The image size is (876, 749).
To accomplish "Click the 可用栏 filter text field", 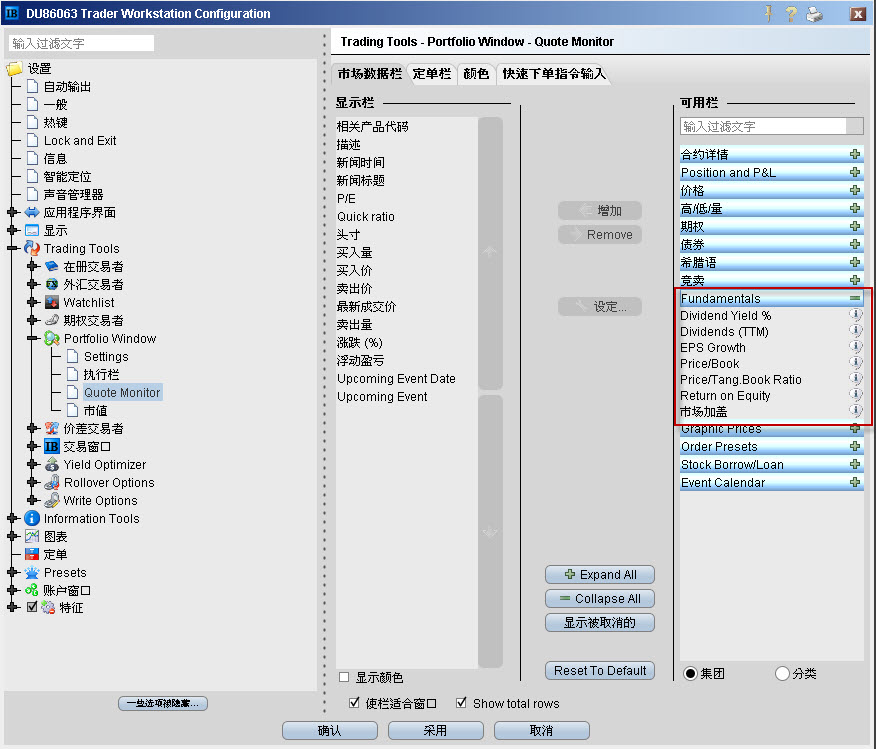I will coord(762,127).
